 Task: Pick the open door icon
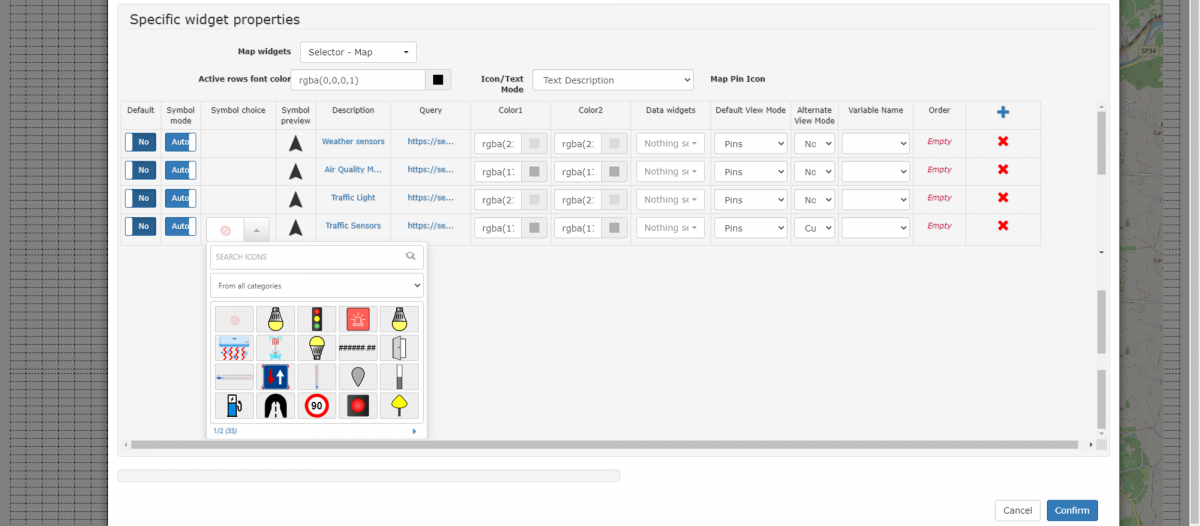click(399, 348)
